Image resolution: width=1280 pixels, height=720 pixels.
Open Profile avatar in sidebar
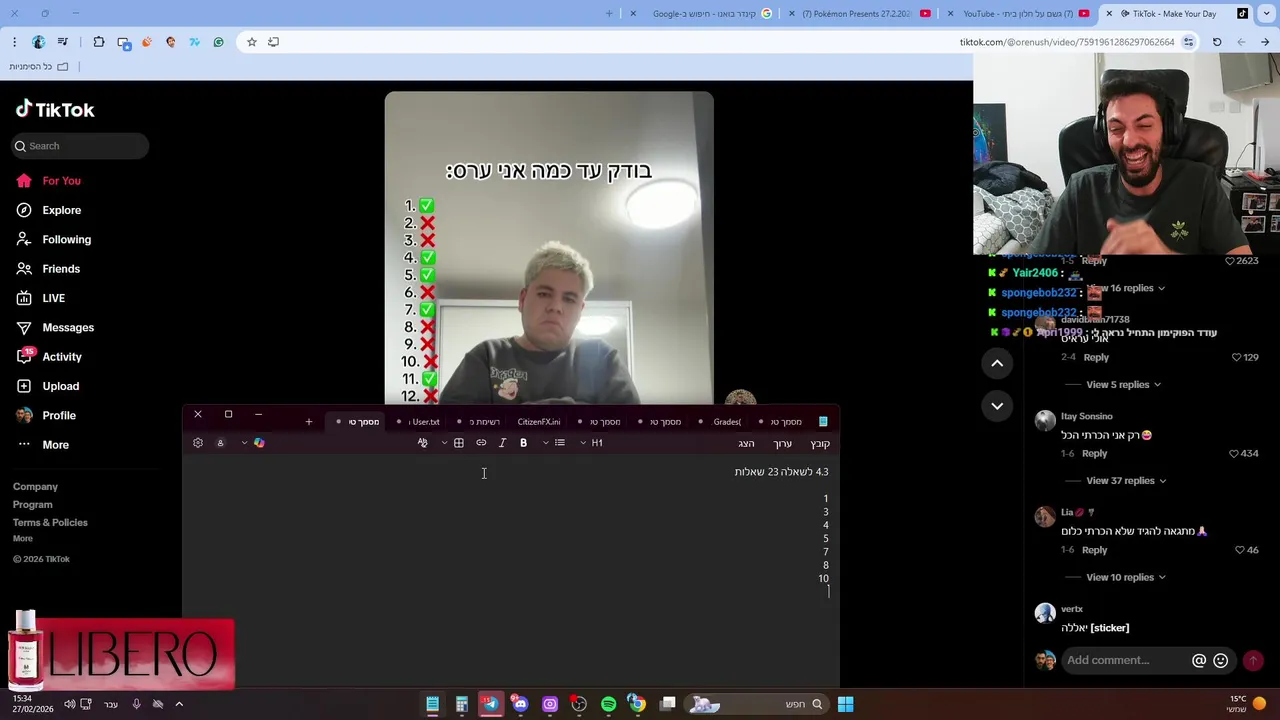pos(24,415)
